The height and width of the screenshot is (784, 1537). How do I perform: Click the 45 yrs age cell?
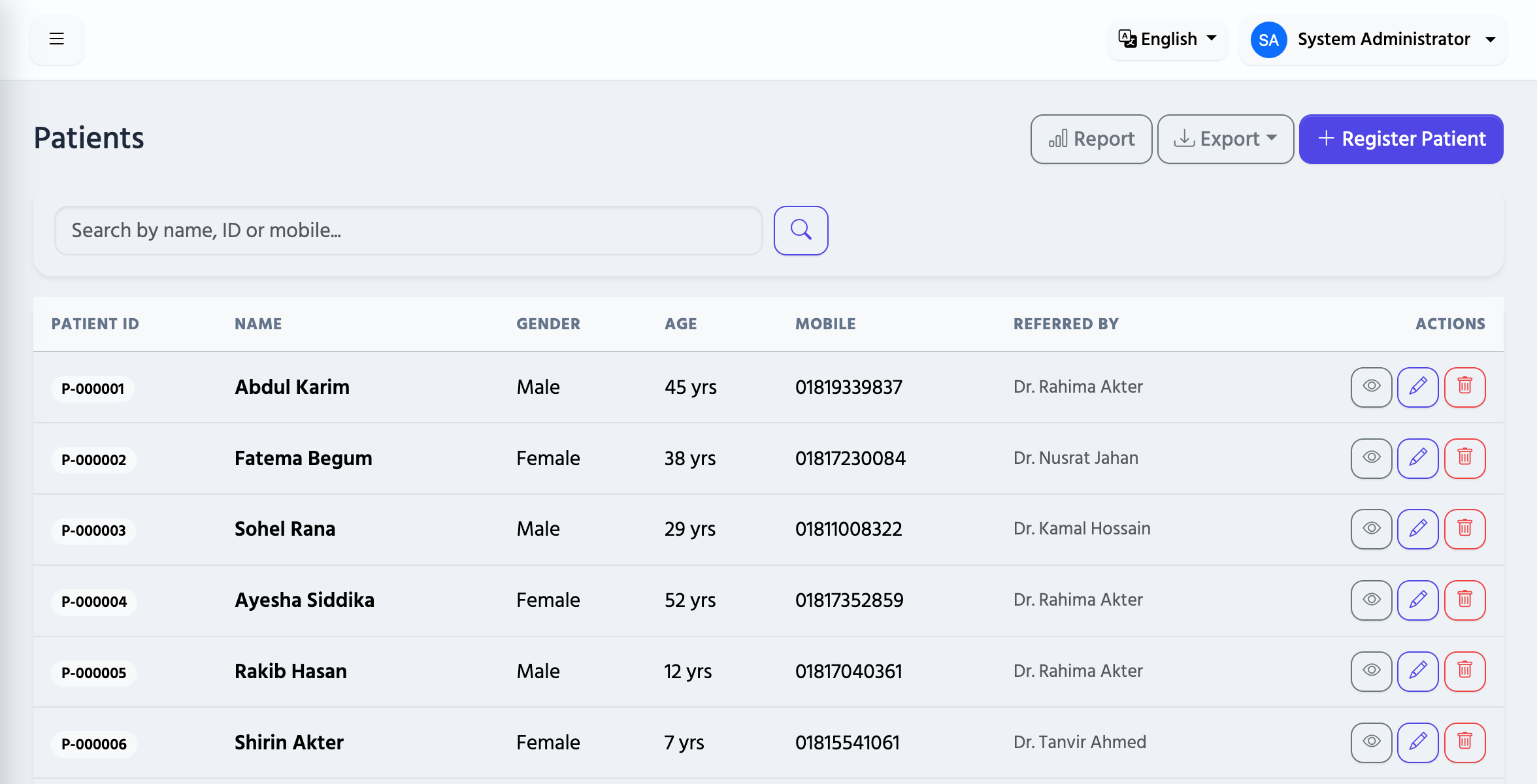691,387
